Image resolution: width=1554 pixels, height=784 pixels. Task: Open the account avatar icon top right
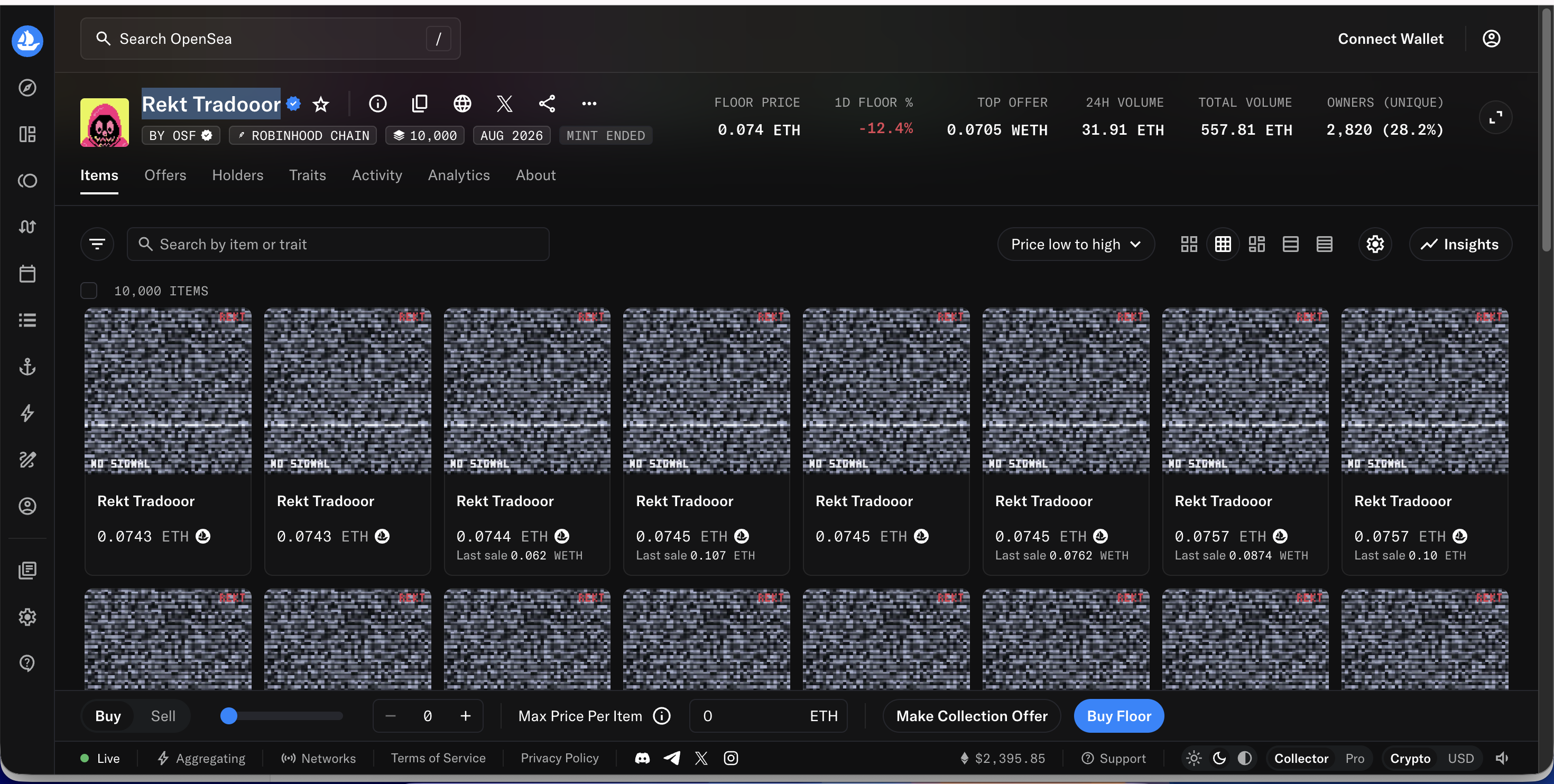[1491, 39]
